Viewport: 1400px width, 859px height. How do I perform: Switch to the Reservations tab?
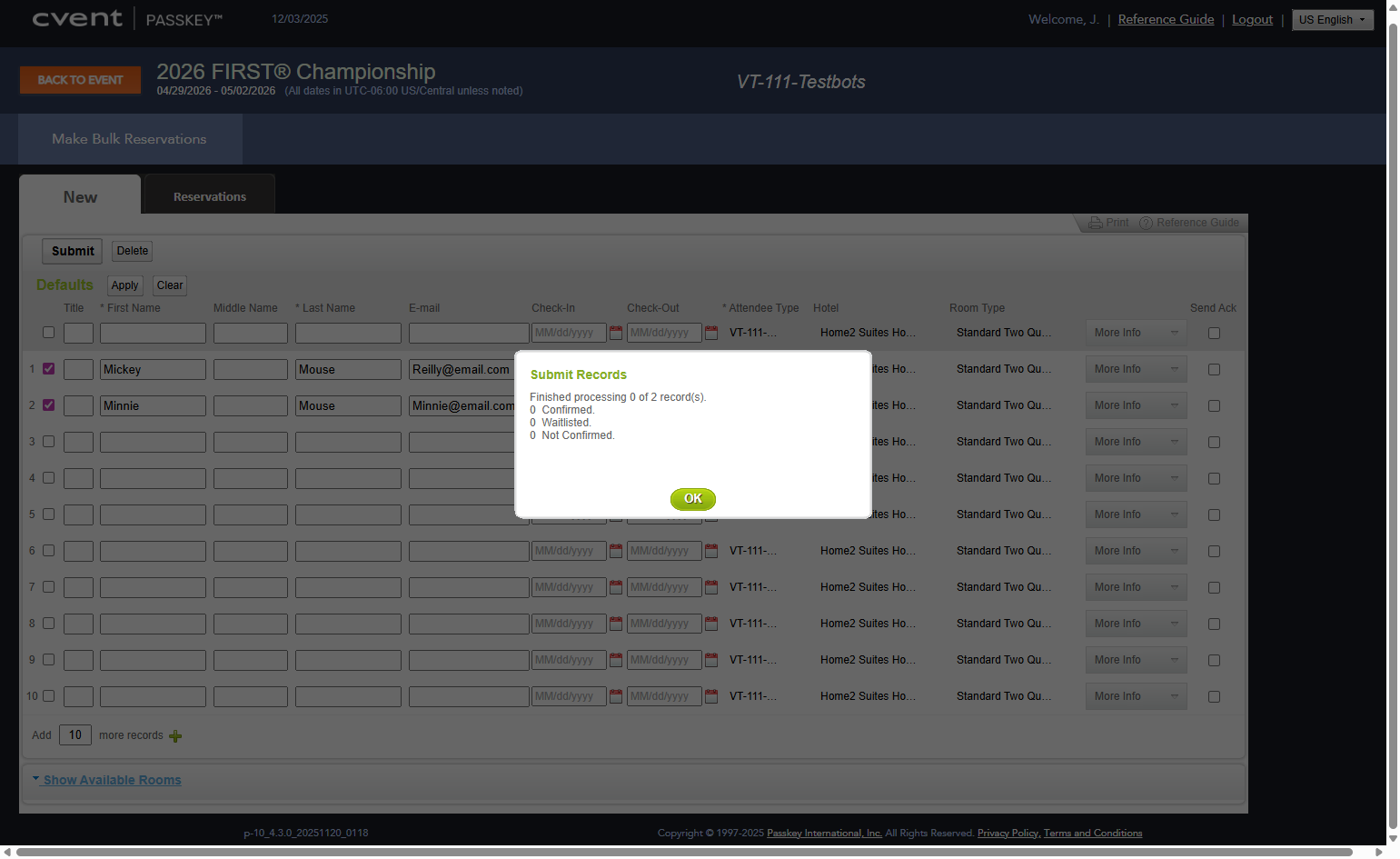pos(210,196)
